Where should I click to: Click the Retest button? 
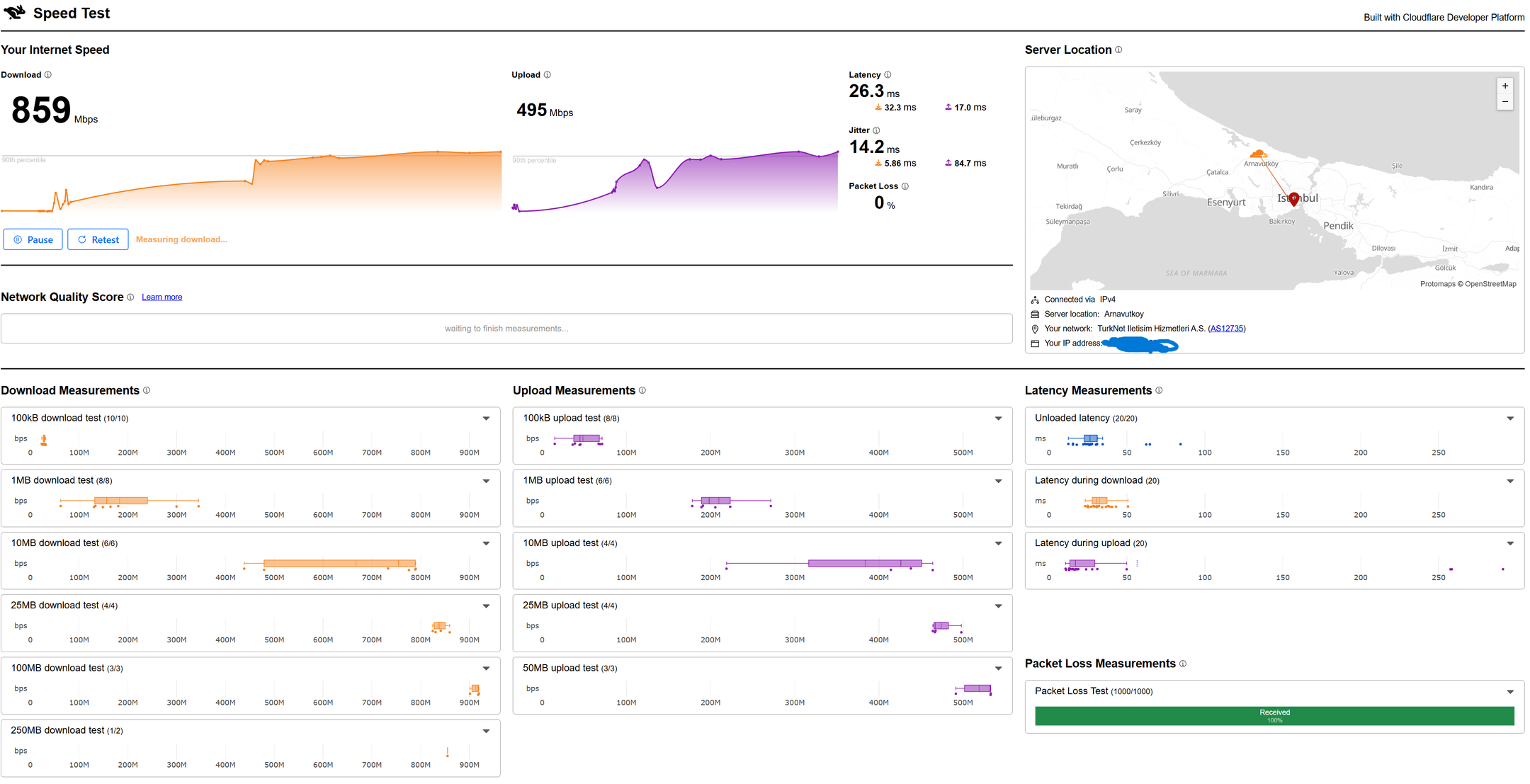click(98, 239)
